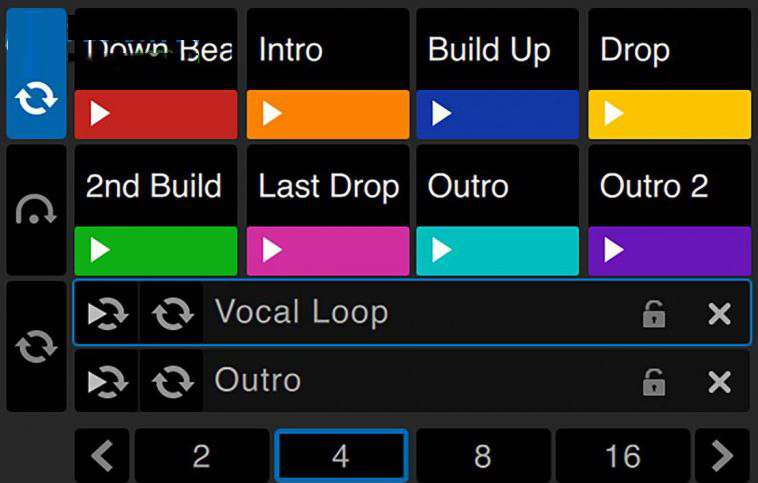Switch to the saved loops sidebar tab
The image size is (758, 483).
(x=36, y=346)
